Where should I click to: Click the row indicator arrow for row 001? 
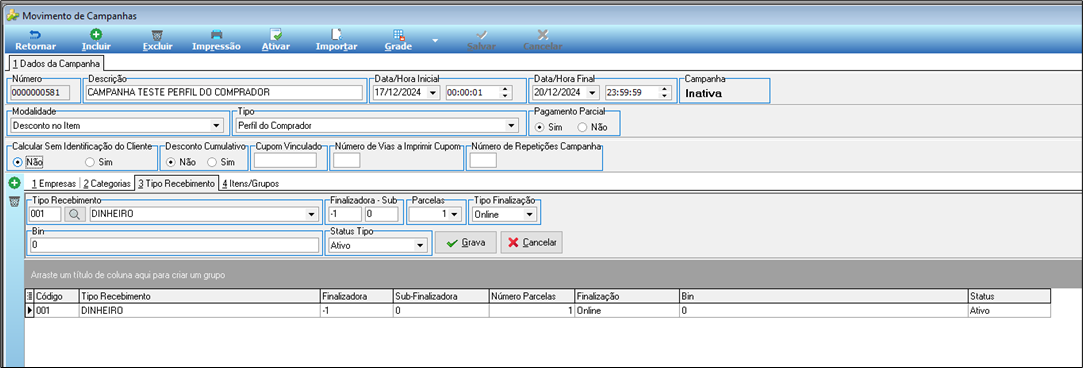click(29, 311)
